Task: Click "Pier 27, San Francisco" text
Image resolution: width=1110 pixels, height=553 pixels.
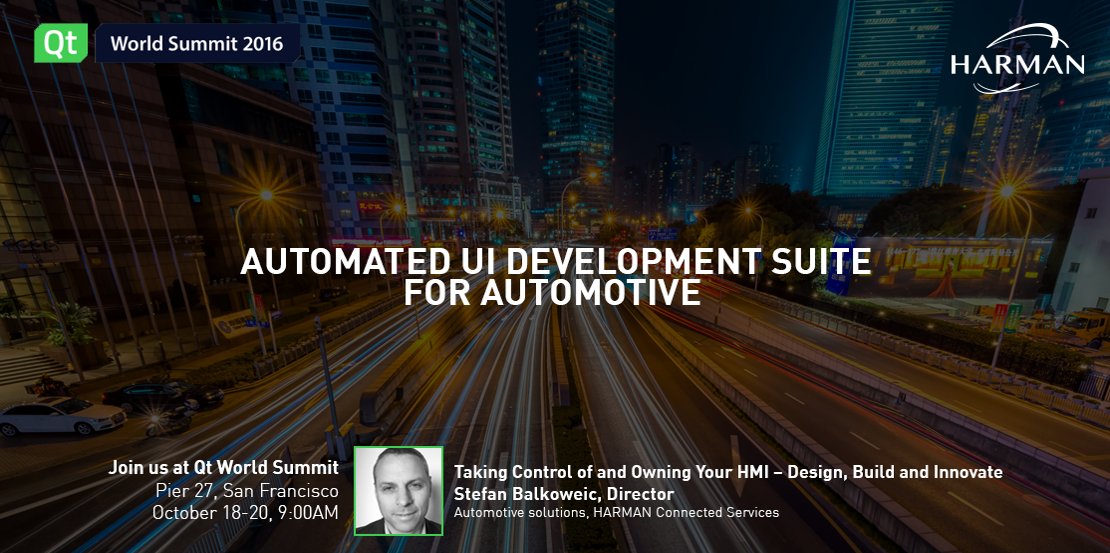Action: point(247,490)
